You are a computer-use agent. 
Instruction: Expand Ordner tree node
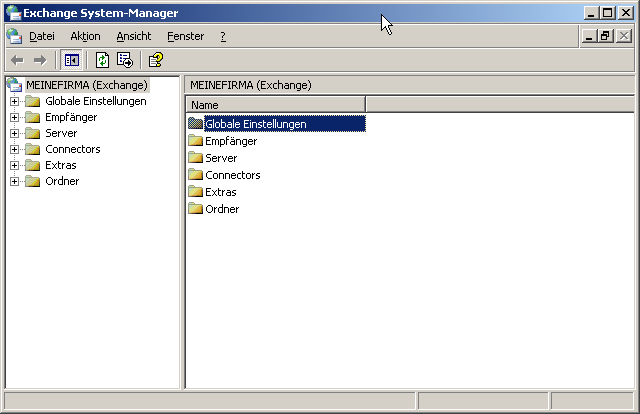point(14,181)
